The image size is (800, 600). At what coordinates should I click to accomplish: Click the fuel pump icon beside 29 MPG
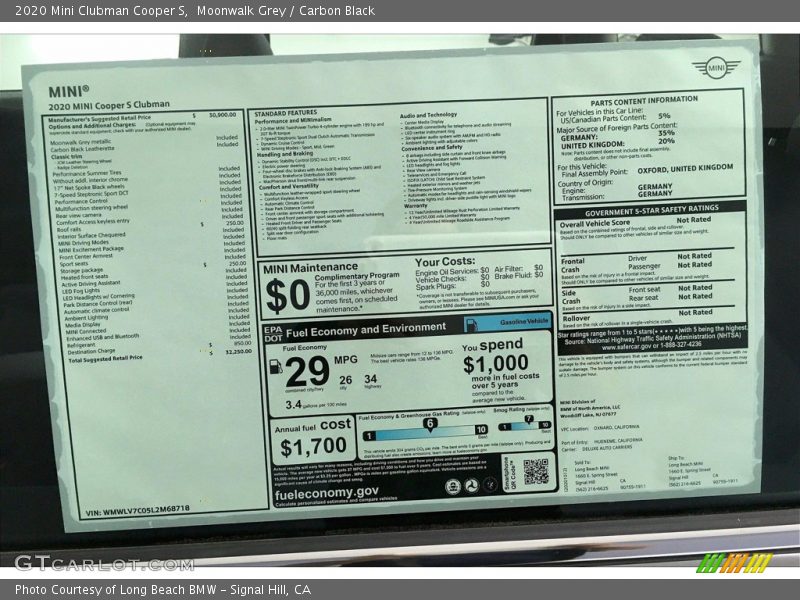coord(276,366)
